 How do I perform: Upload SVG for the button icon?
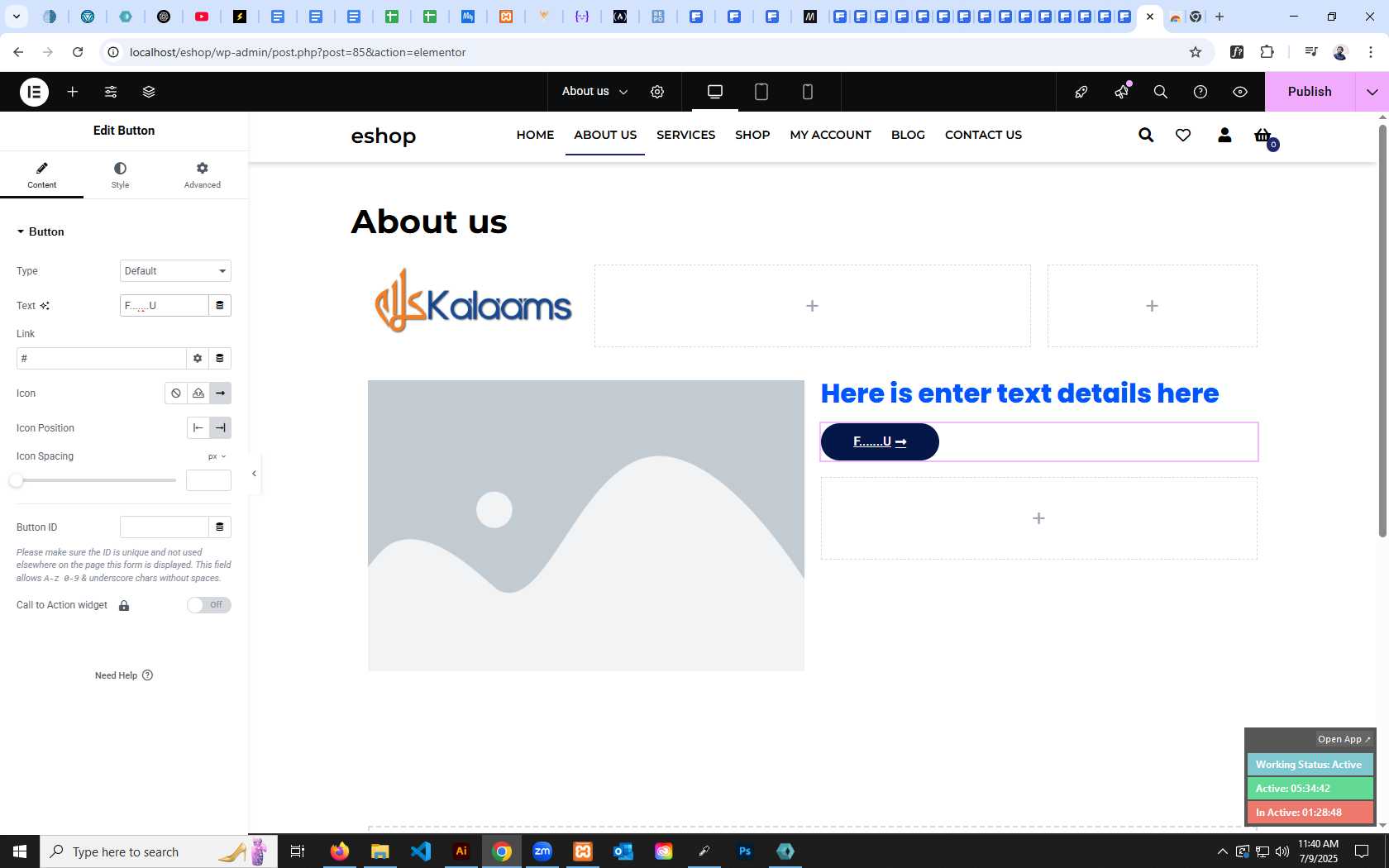[x=198, y=393]
